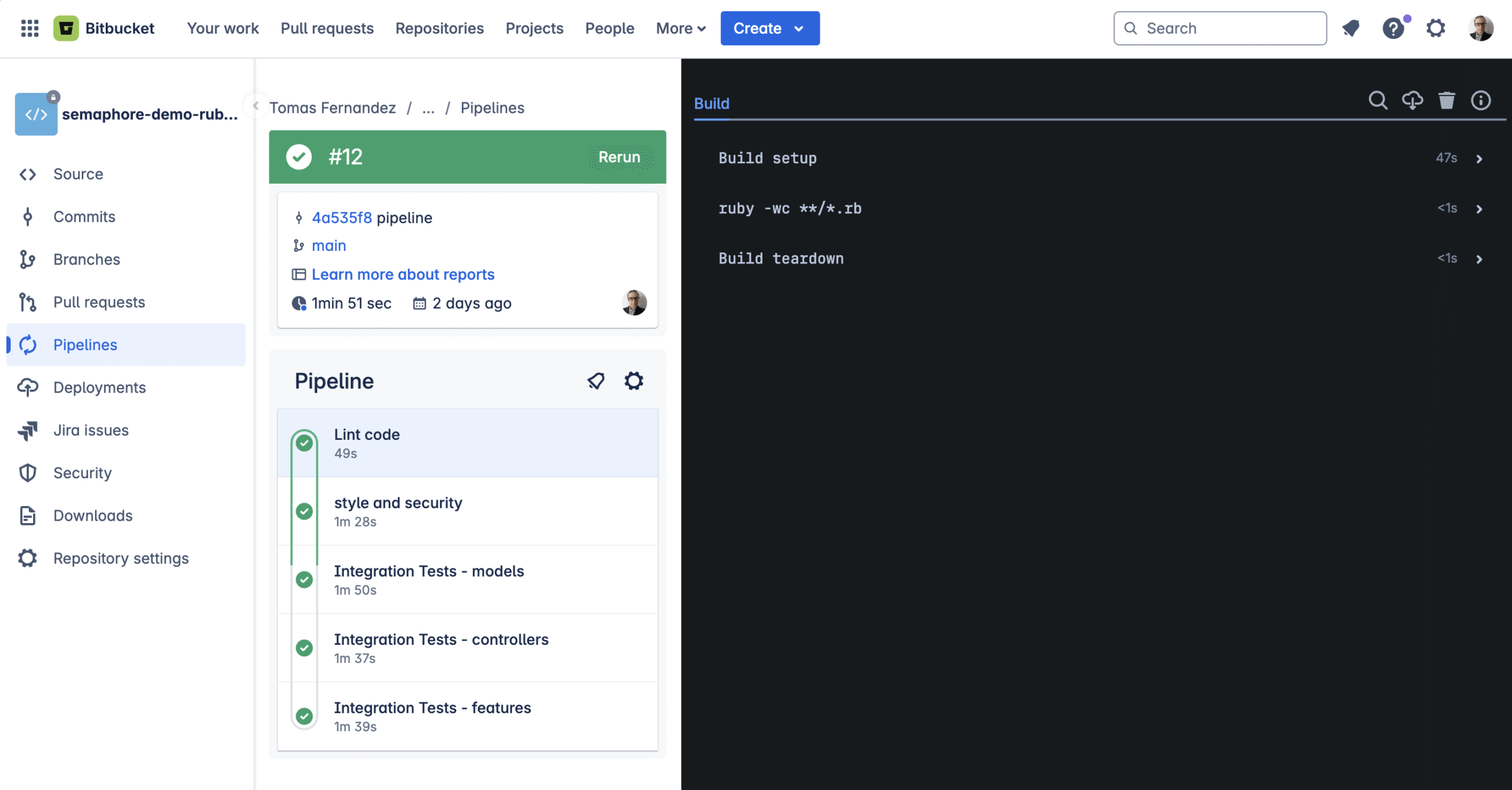
Task: Click the branch icon beside main
Action: pyautogui.click(x=299, y=246)
